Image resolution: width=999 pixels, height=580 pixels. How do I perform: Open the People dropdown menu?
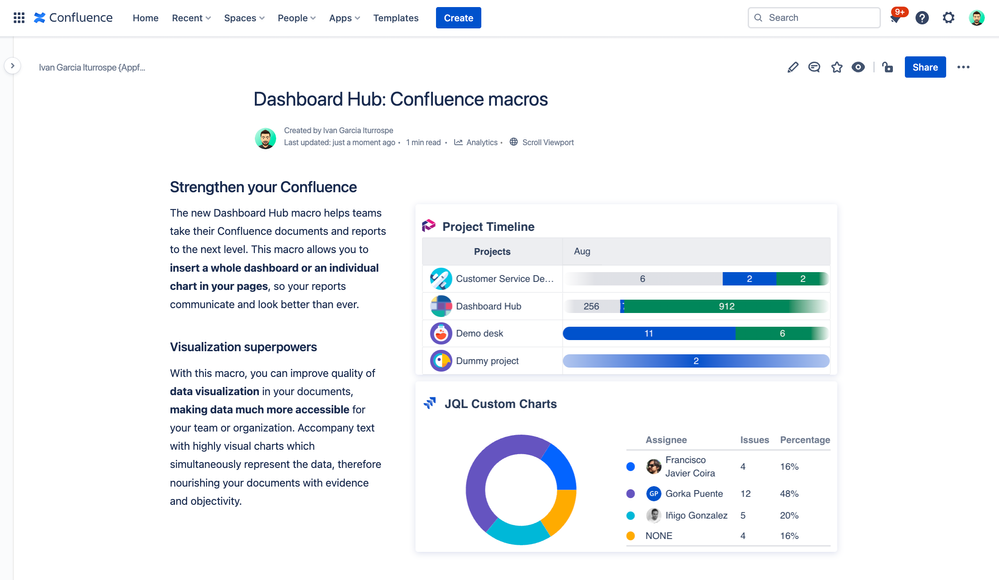(296, 18)
